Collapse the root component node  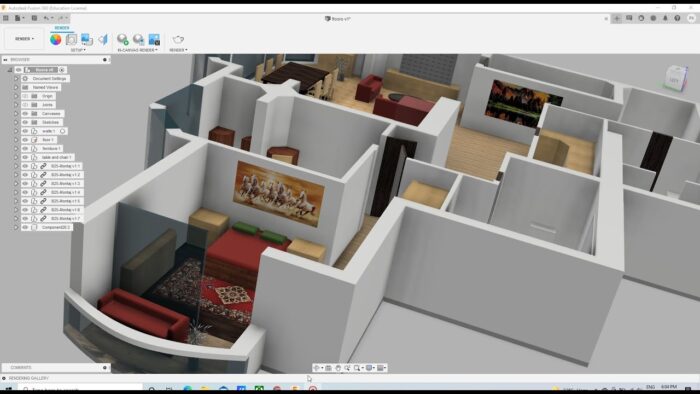click(10, 70)
